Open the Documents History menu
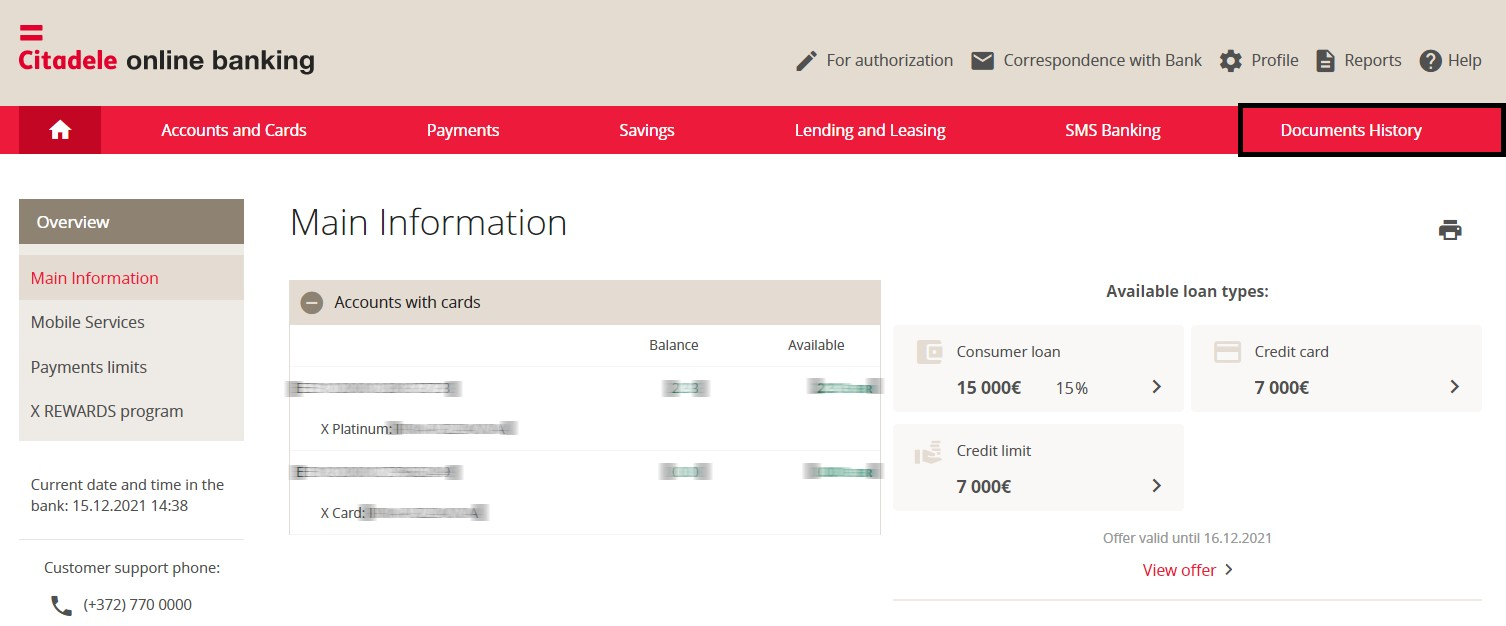The height and width of the screenshot is (626, 1506). pyautogui.click(x=1351, y=130)
